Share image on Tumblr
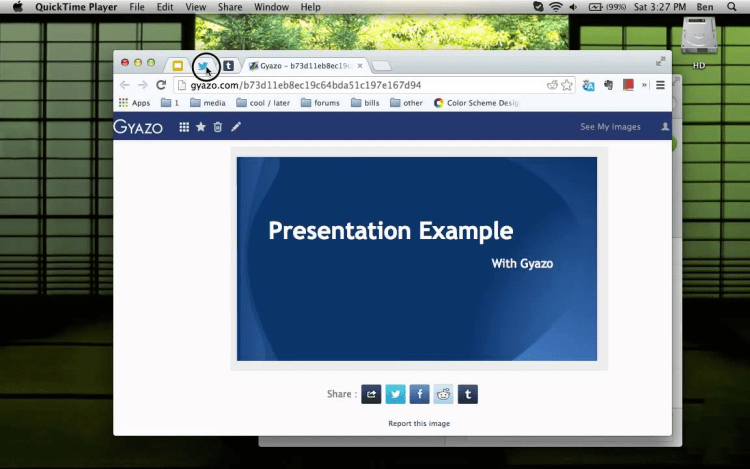 (468, 394)
